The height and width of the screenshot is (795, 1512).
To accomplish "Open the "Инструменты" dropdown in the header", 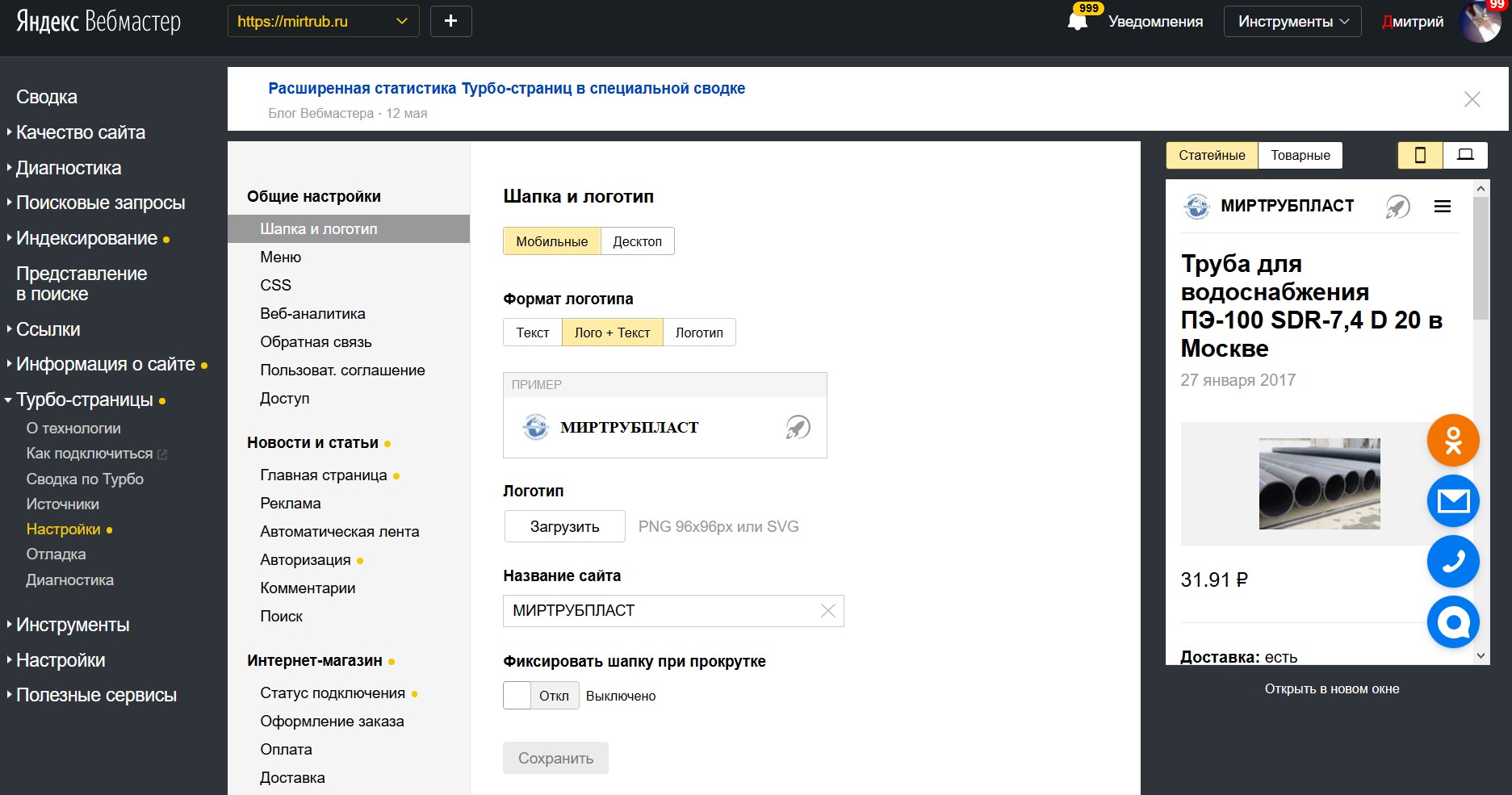I will [x=1292, y=22].
